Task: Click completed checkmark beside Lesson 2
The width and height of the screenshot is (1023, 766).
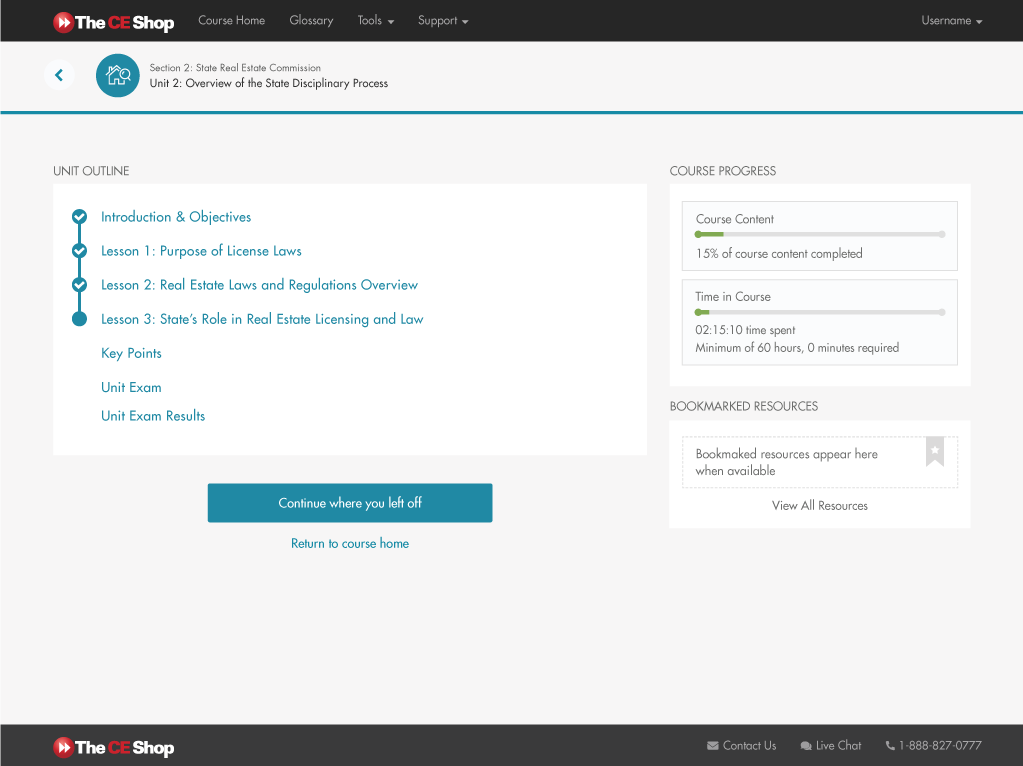Action: 80,285
